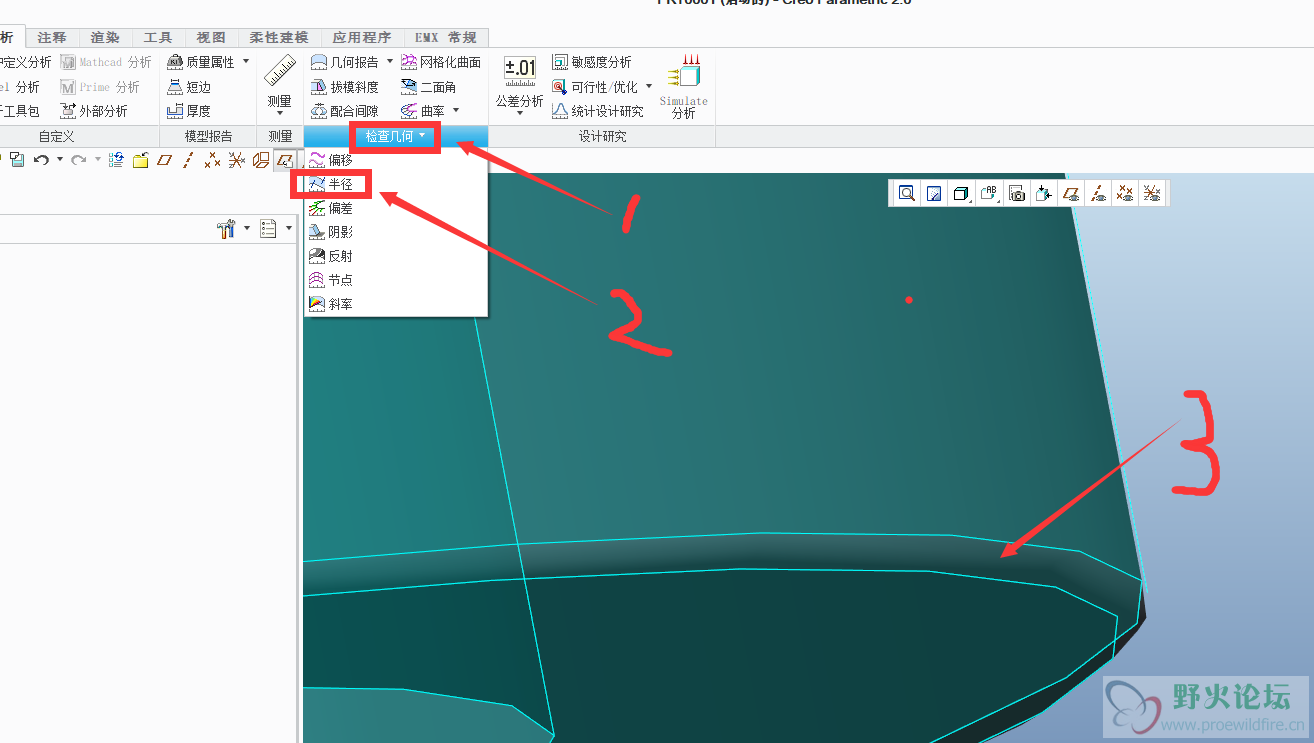The width and height of the screenshot is (1314, 743).
Task: Click the 曲率 curvature tool
Action: (x=423, y=111)
